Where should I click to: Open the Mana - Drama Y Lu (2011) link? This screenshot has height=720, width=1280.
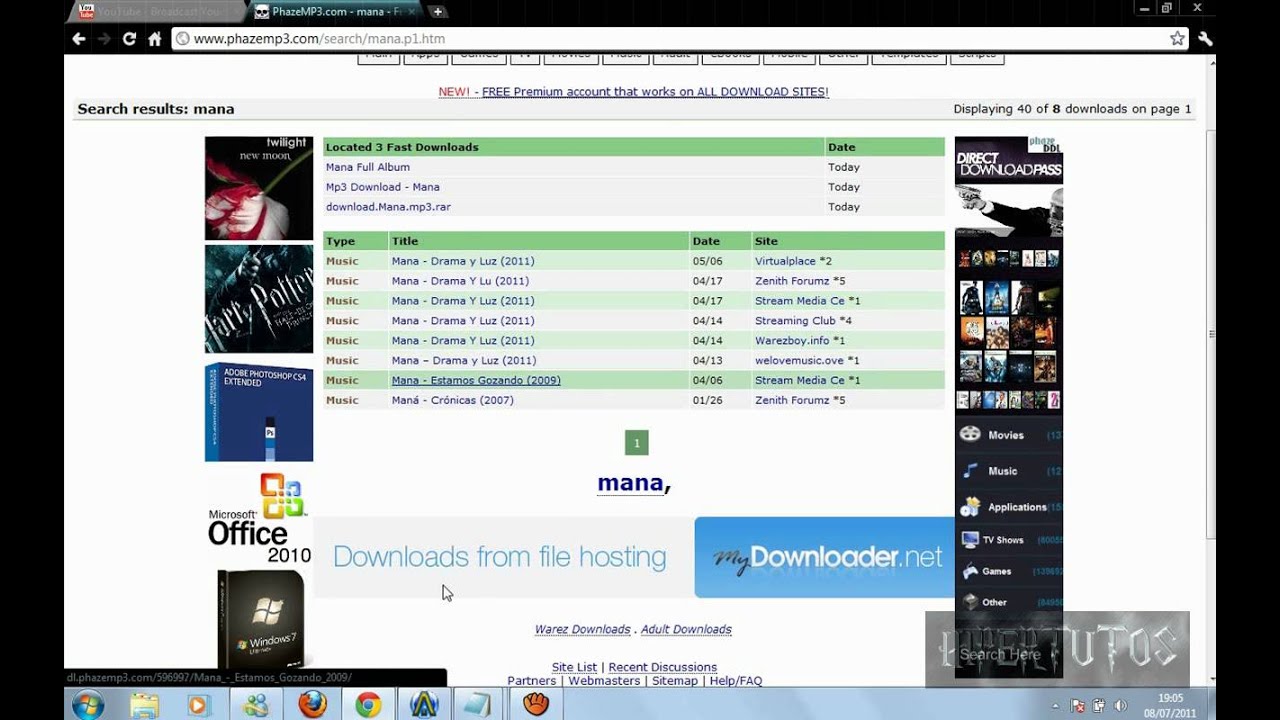460,281
